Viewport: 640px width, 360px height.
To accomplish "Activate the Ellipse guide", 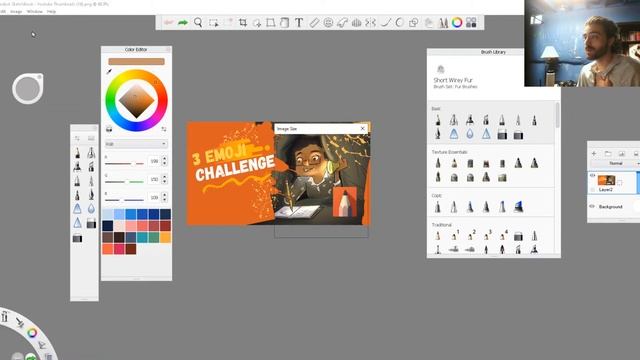I will (328, 22).
